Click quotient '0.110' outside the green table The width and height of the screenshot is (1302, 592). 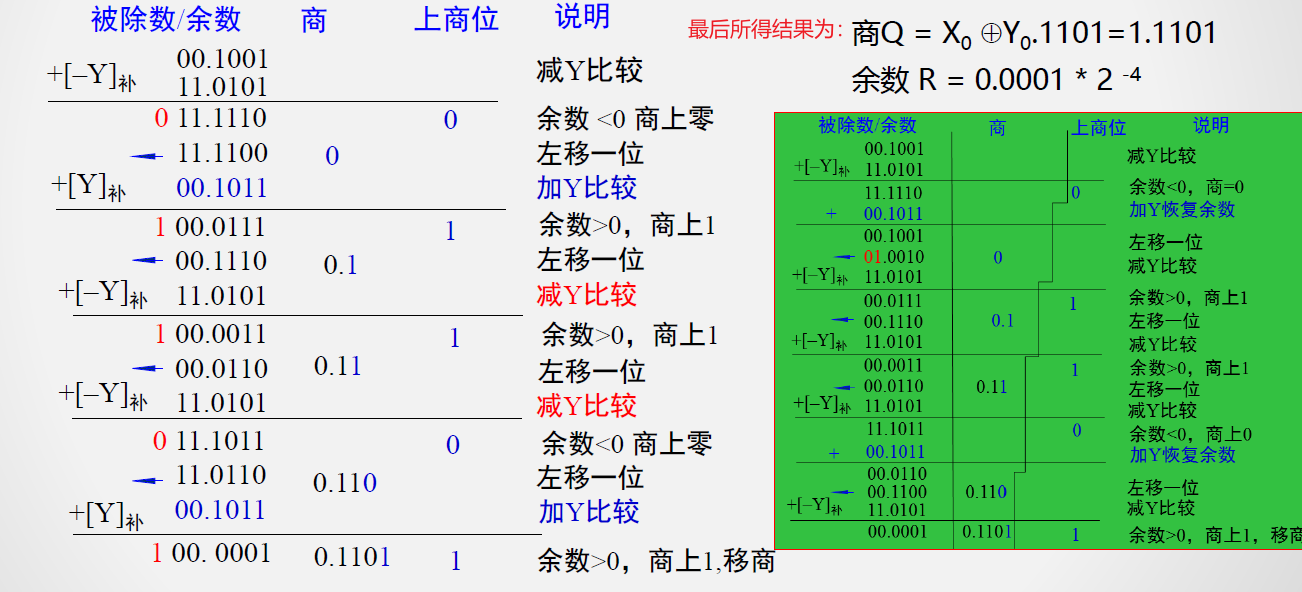[x=345, y=483]
